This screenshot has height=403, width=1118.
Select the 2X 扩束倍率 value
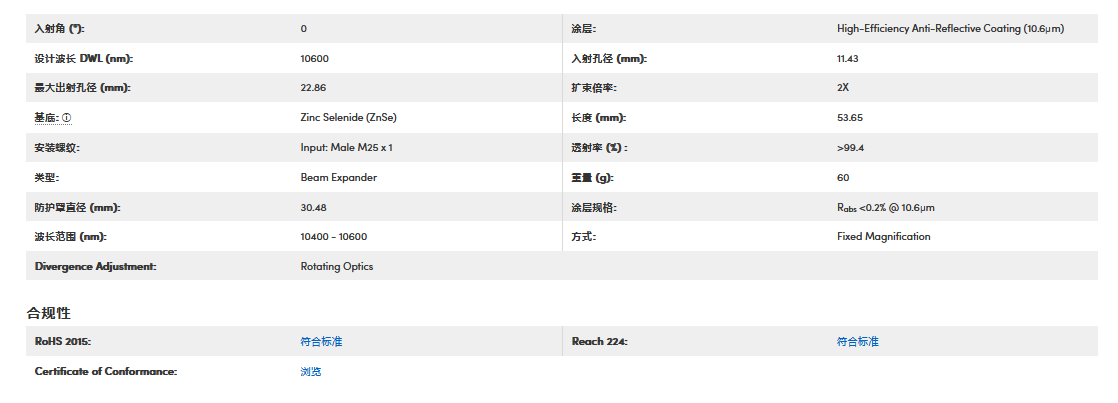[x=843, y=88]
